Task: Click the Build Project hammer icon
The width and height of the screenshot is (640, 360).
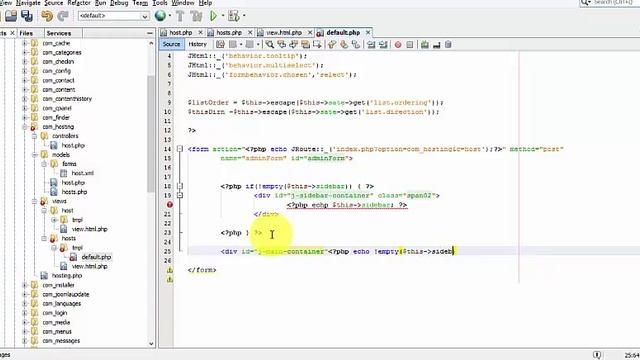Action: (x=180, y=16)
